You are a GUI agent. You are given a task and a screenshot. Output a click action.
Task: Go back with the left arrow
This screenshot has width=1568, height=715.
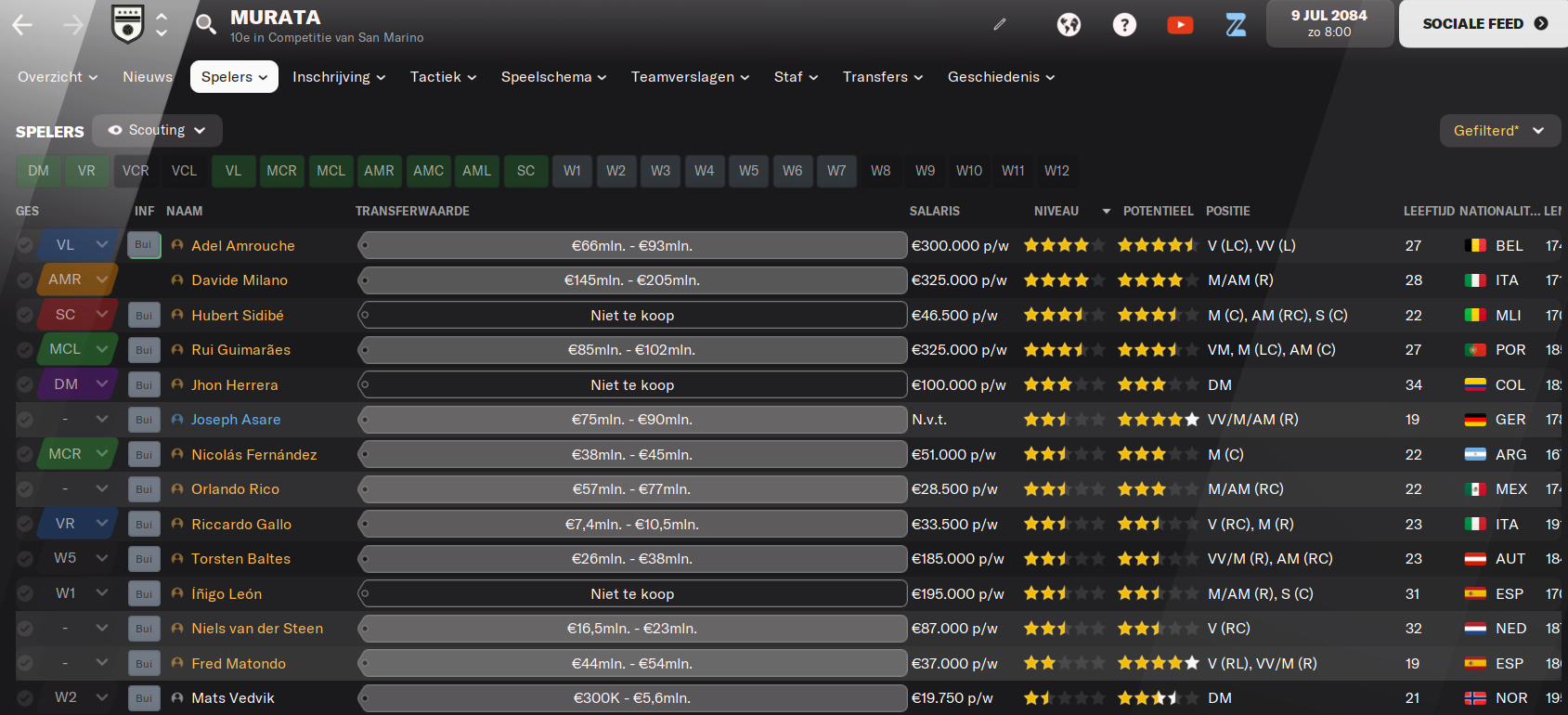point(22,25)
